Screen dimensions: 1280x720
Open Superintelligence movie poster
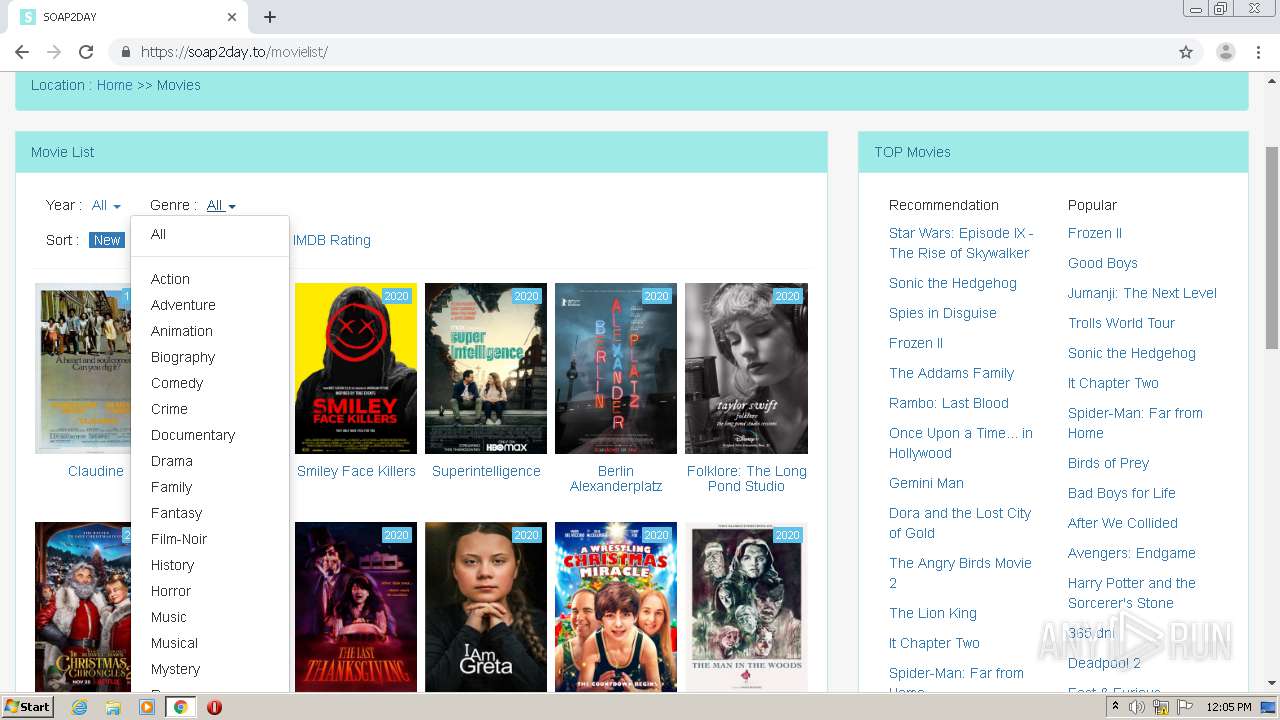pos(486,368)
